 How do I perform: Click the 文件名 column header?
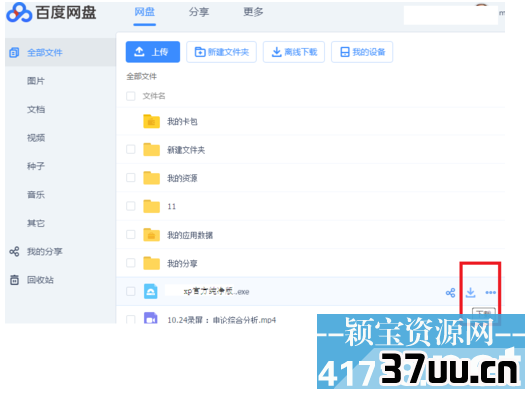[x=154, y=96]
